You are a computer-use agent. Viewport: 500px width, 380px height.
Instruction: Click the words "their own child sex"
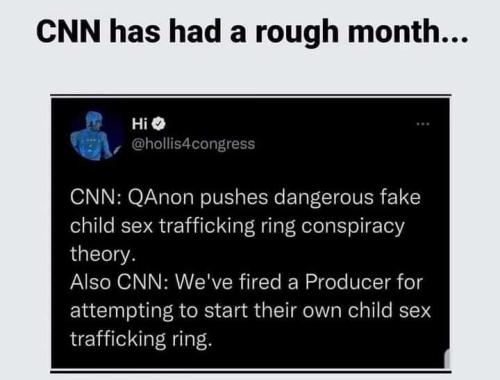(x=342, y=311)
